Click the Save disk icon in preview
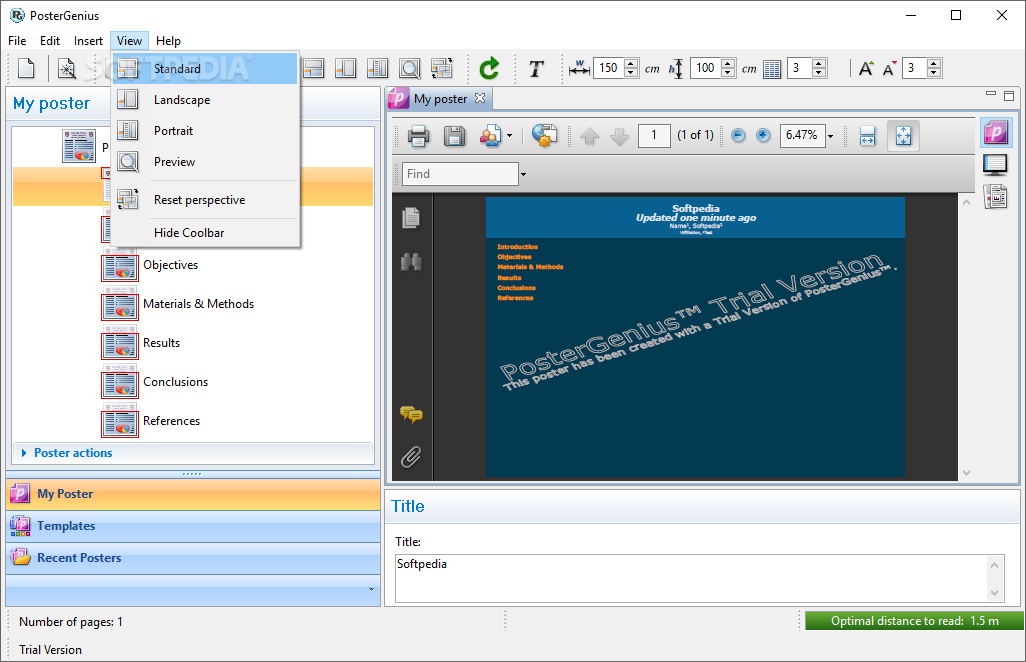 454,136
